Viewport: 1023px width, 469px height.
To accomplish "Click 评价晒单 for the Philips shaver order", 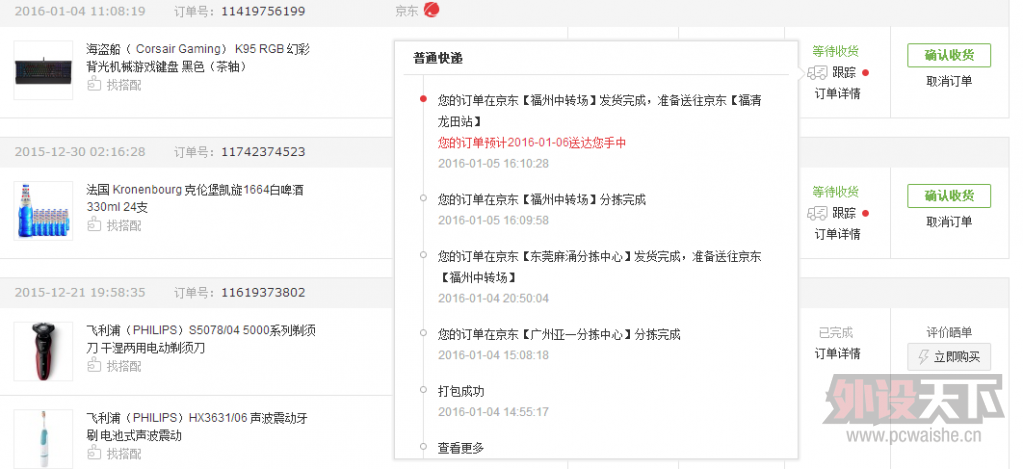I will (948, 332).
